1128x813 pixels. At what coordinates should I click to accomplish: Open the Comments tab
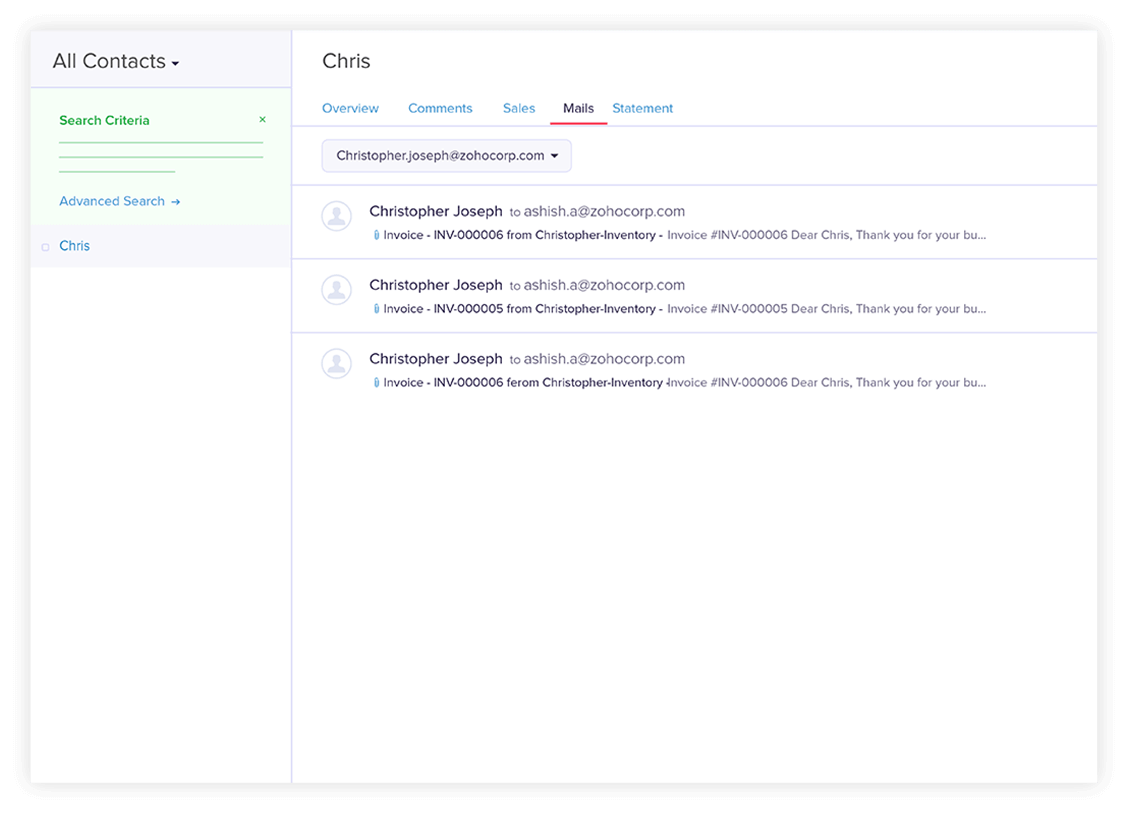(440, 108)
